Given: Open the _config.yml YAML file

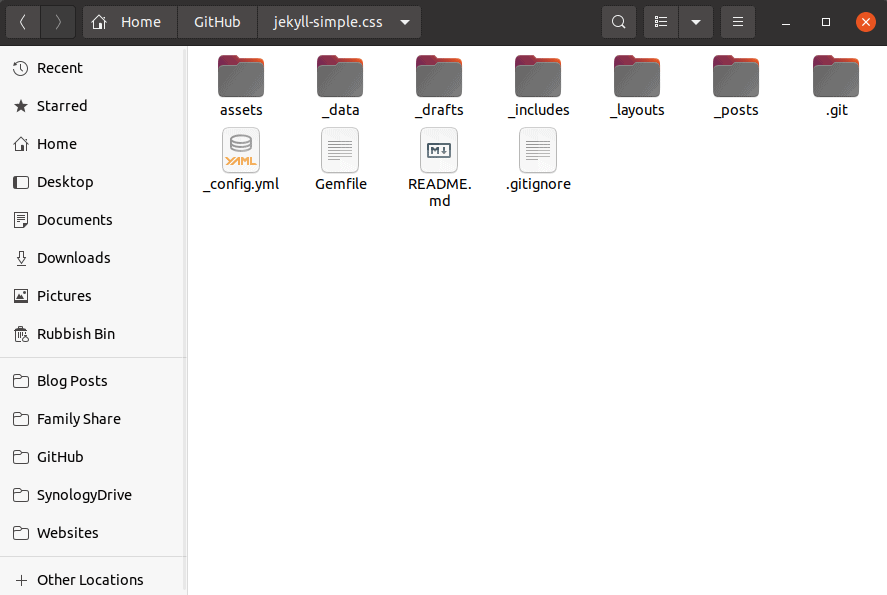Looking at the screenshot, I should 240,160.
